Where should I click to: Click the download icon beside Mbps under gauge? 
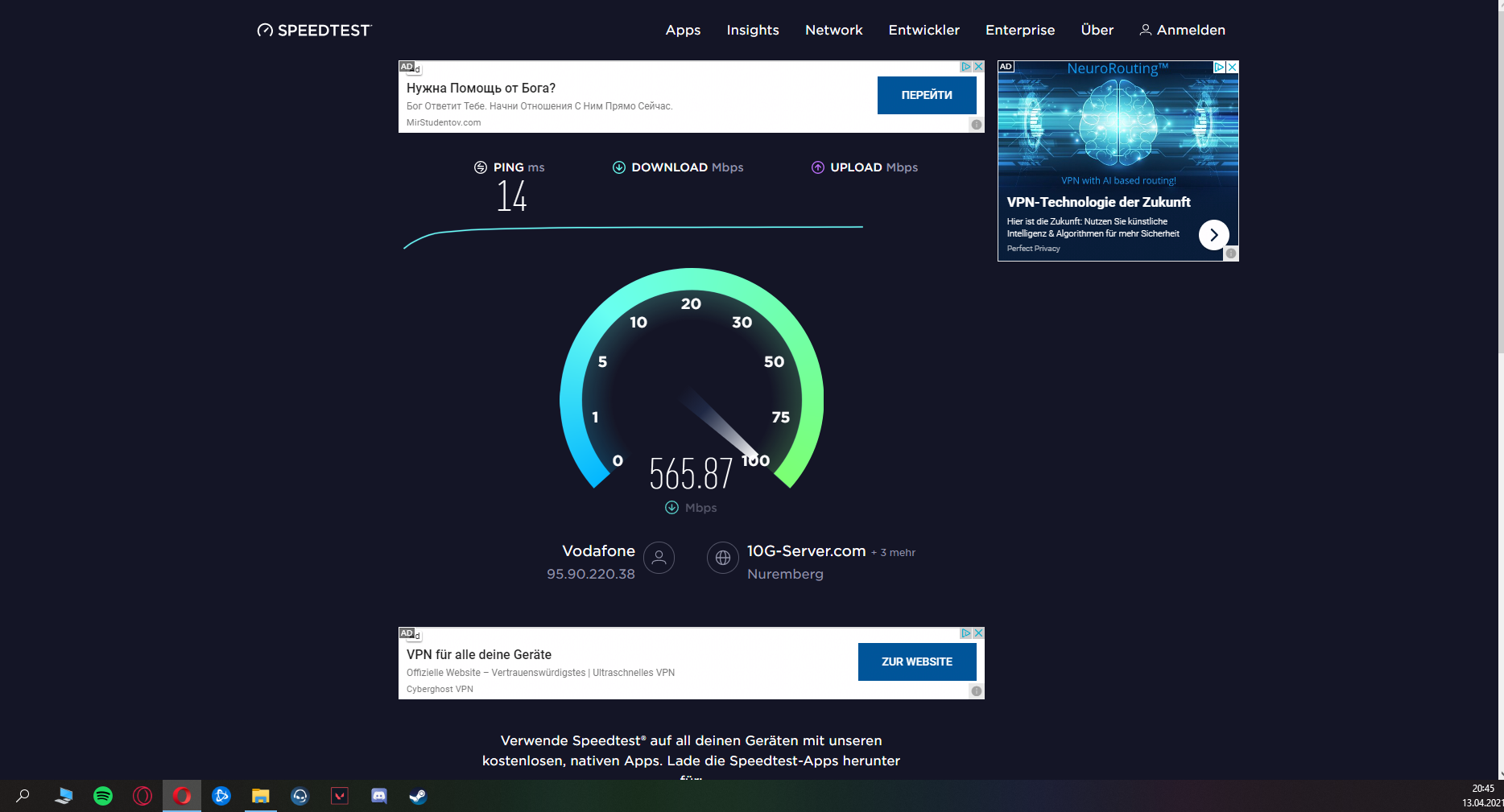click(671, 508)
